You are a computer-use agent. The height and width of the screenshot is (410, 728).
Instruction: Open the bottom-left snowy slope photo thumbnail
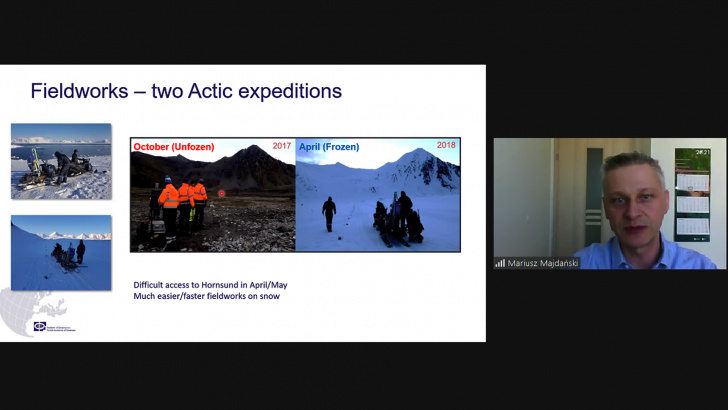(60, 252)
